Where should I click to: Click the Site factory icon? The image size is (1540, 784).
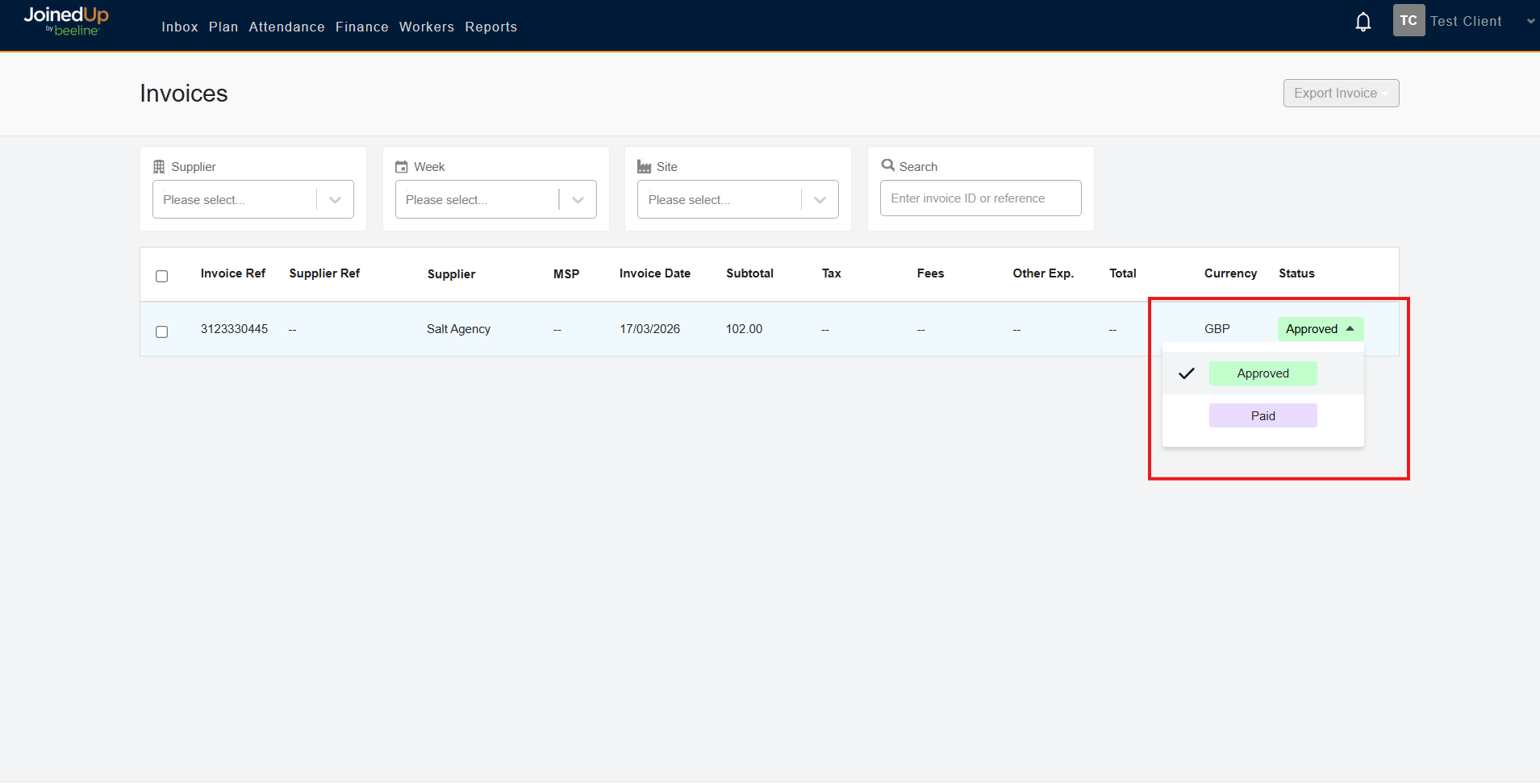[644, 167]
